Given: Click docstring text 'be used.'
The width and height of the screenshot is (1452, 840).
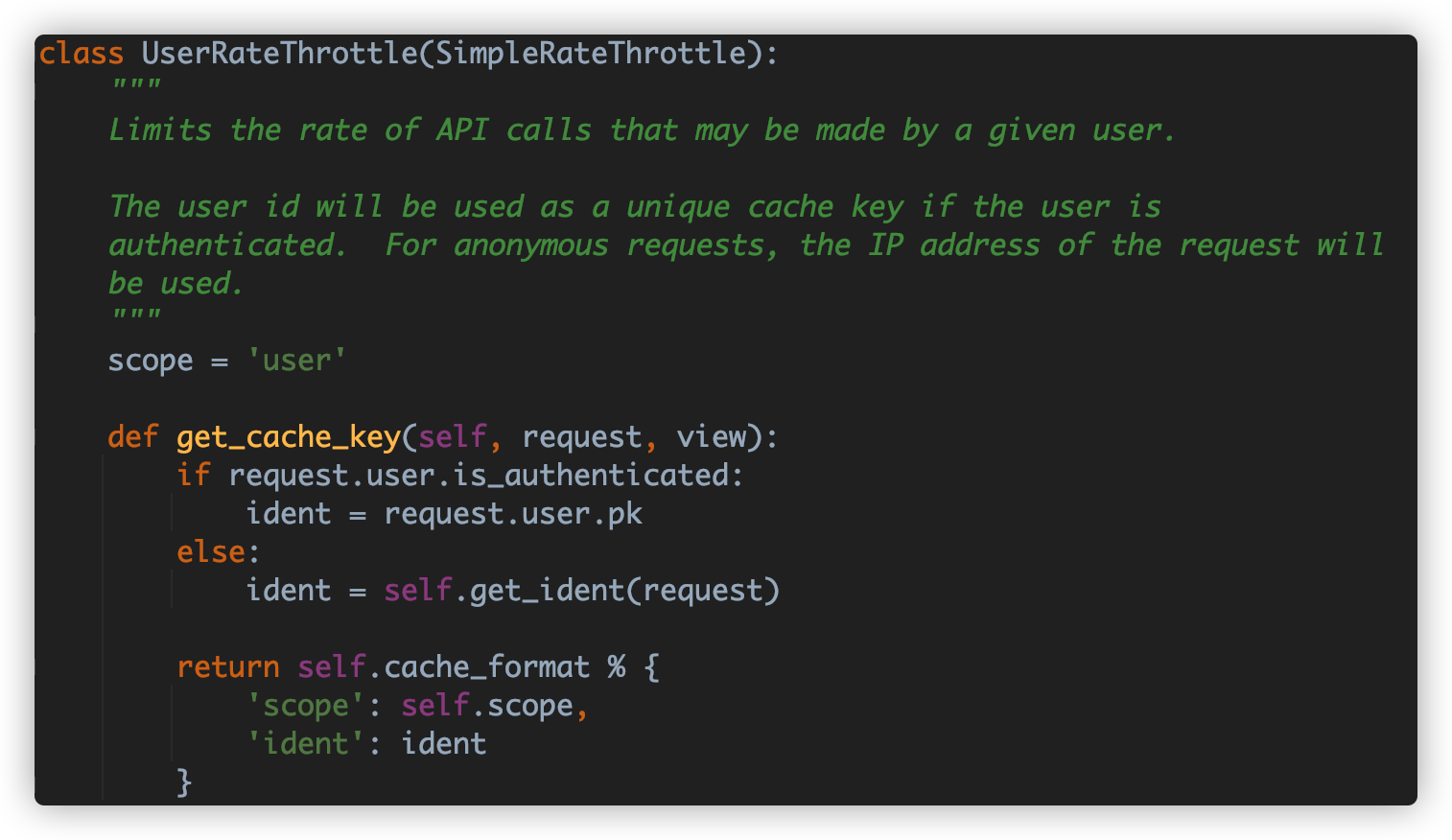Looking at the screenshot, I should pos(176,284).
